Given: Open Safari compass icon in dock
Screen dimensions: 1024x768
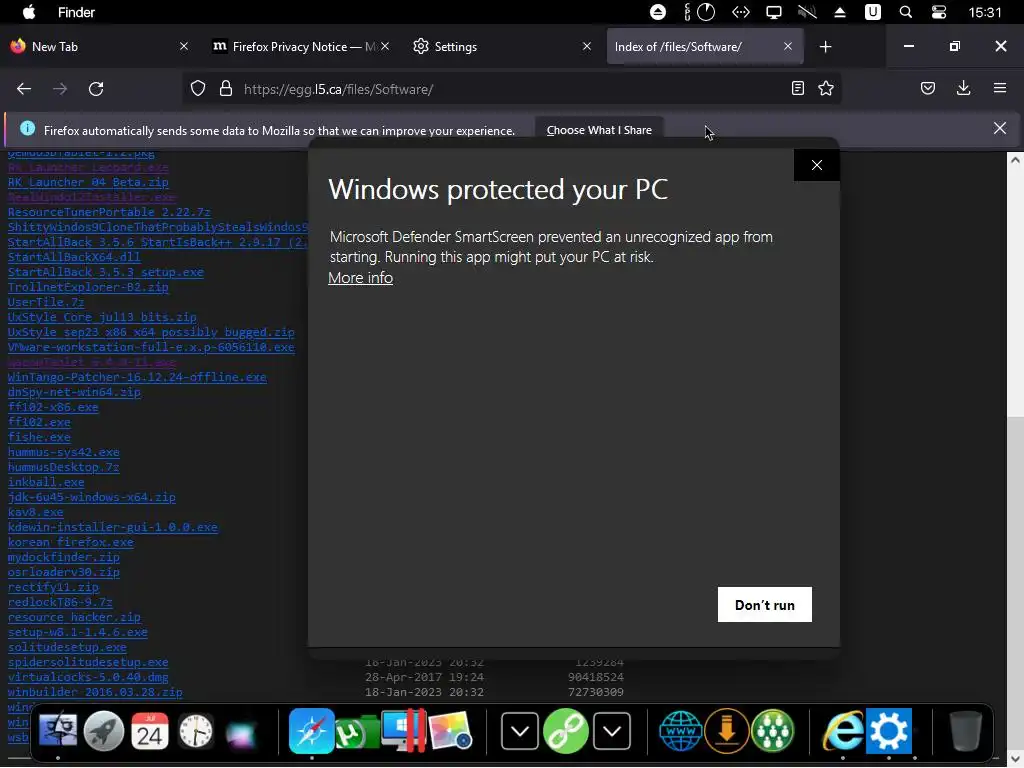Looking at the screenshot, I should 311,731.
